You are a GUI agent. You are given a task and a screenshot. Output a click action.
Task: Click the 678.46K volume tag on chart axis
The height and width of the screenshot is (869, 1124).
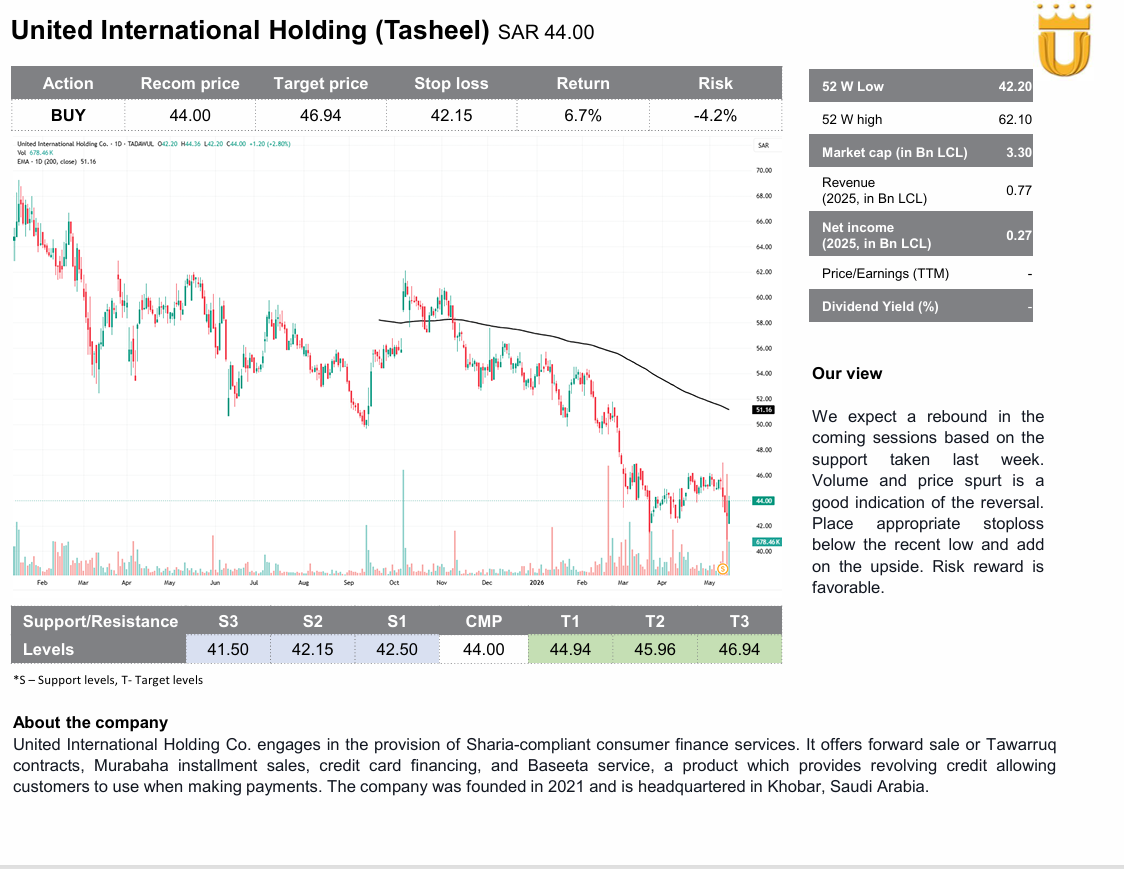(x=767, y=541)
